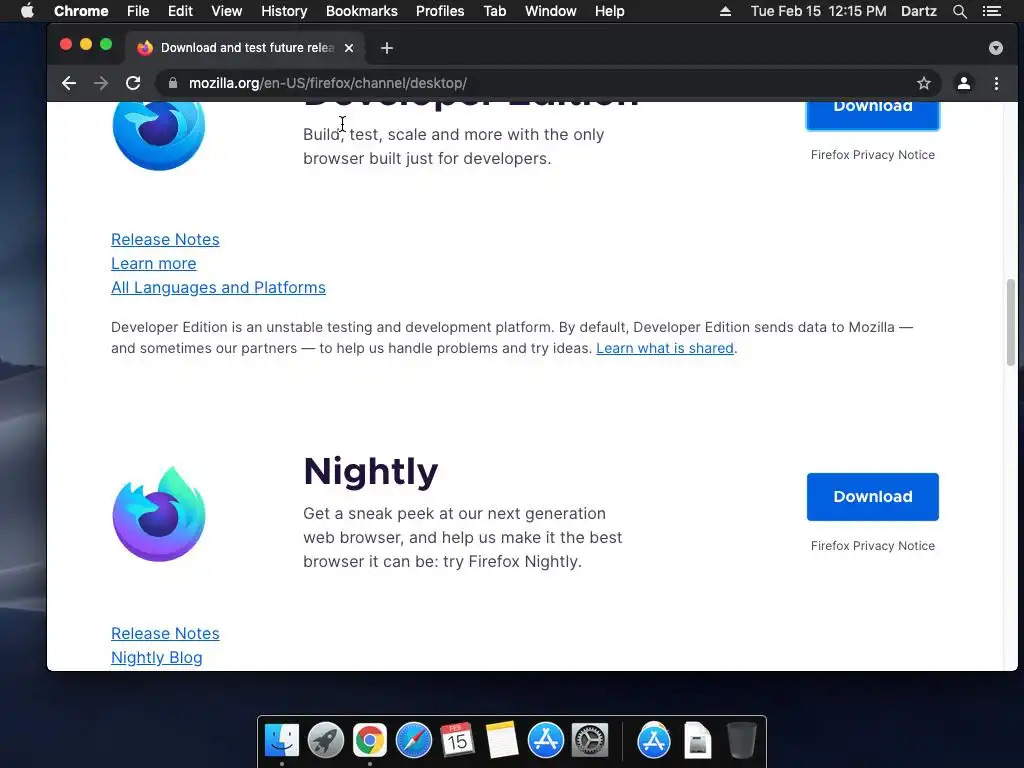Open a new tab with plus button
The width and height of the screenshot is (1024, 768).
click(x=387, y=48)
